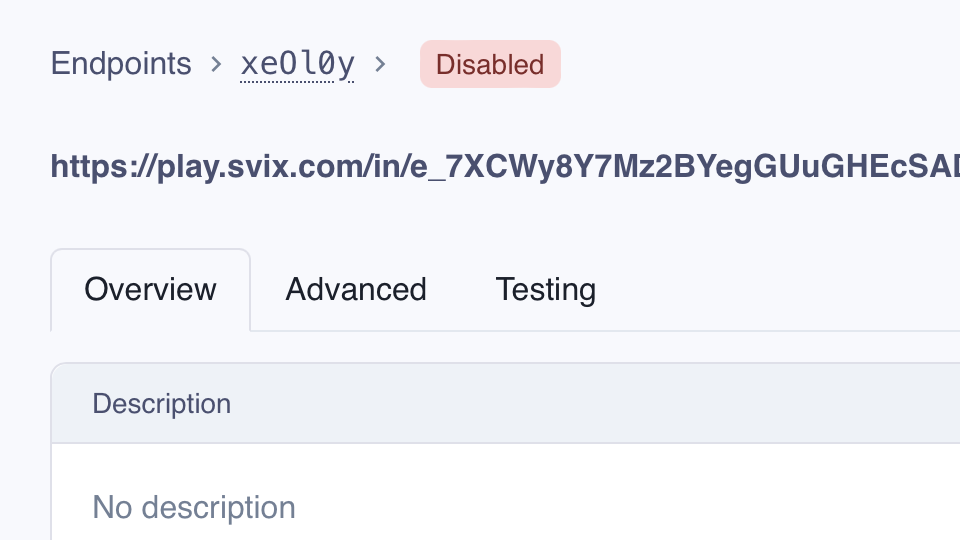Screen dimensions: 960x540
Task: Click the word Description in the card header
Action: pos(162,404)
